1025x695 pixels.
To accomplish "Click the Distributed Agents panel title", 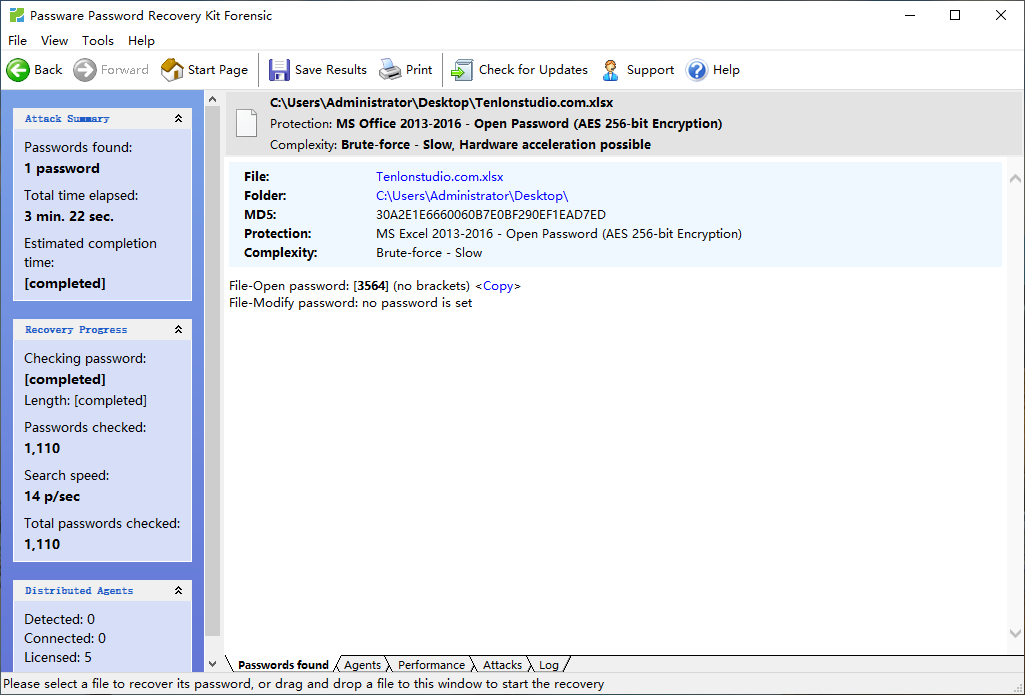I will tap(79, 590).
